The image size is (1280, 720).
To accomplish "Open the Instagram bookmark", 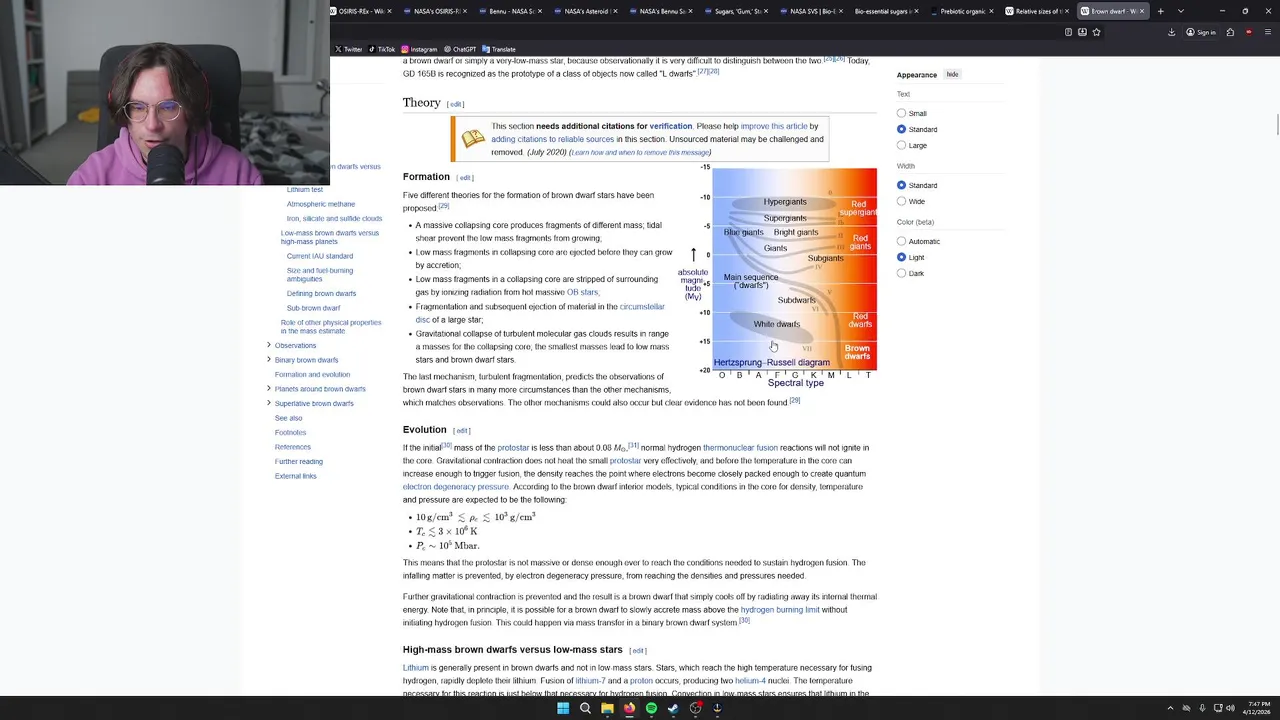I will pos(419,49).
